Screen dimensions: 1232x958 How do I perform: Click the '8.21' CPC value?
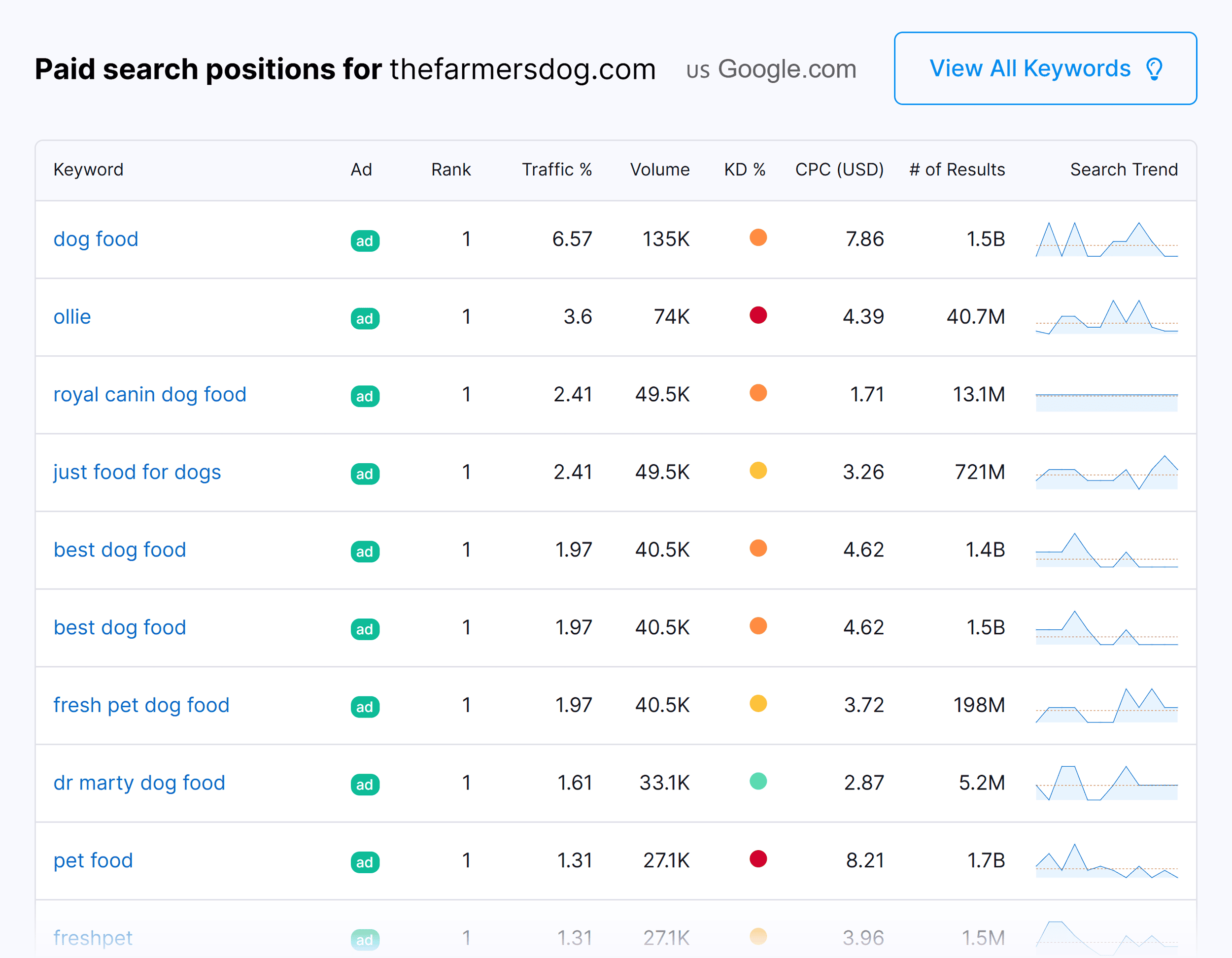(x=865, y=861)
